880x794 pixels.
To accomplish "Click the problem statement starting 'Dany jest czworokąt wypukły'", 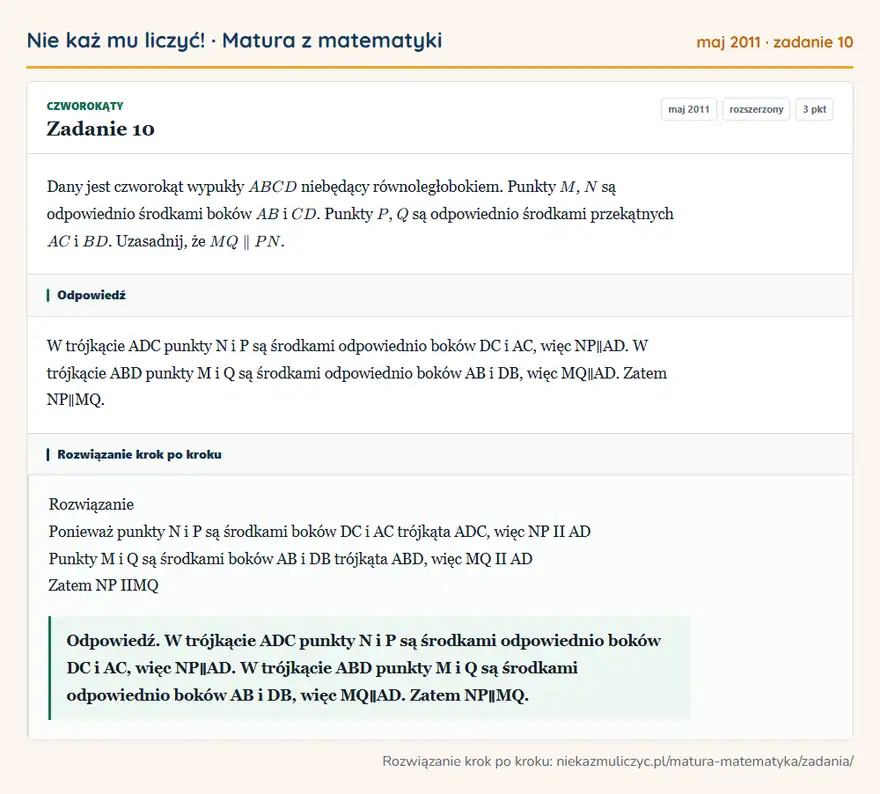I will point(360,214).
